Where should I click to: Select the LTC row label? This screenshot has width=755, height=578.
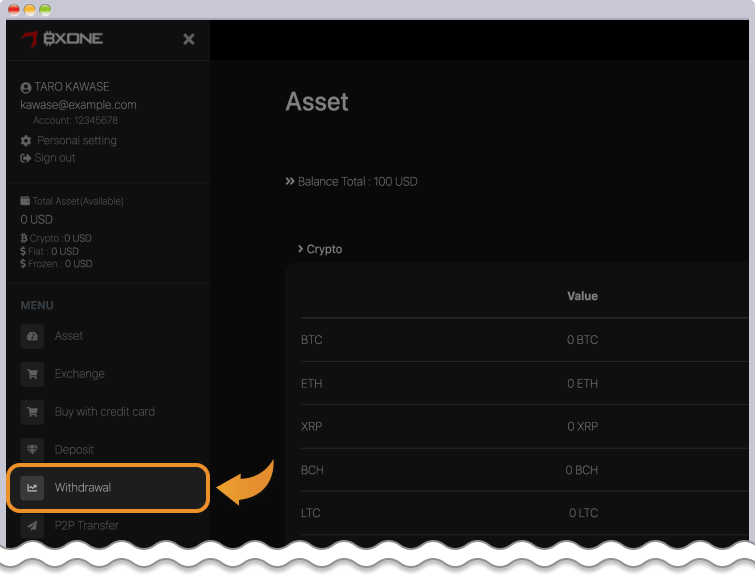coord(311,513)
